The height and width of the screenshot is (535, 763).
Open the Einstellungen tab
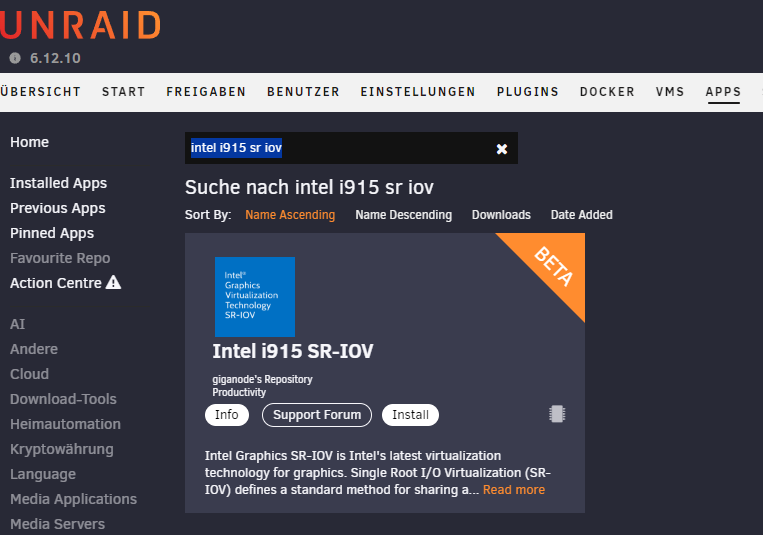tap(418, 92)
